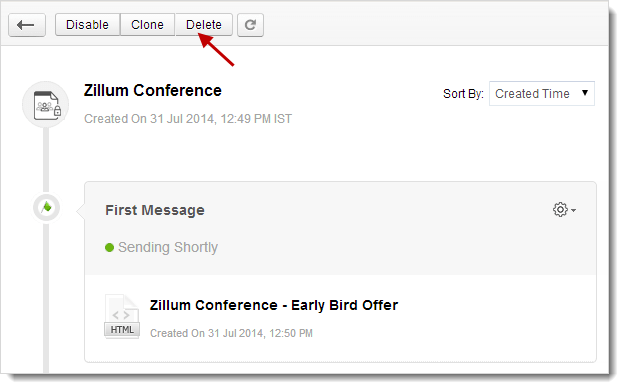Select the First Message heading

155,210
